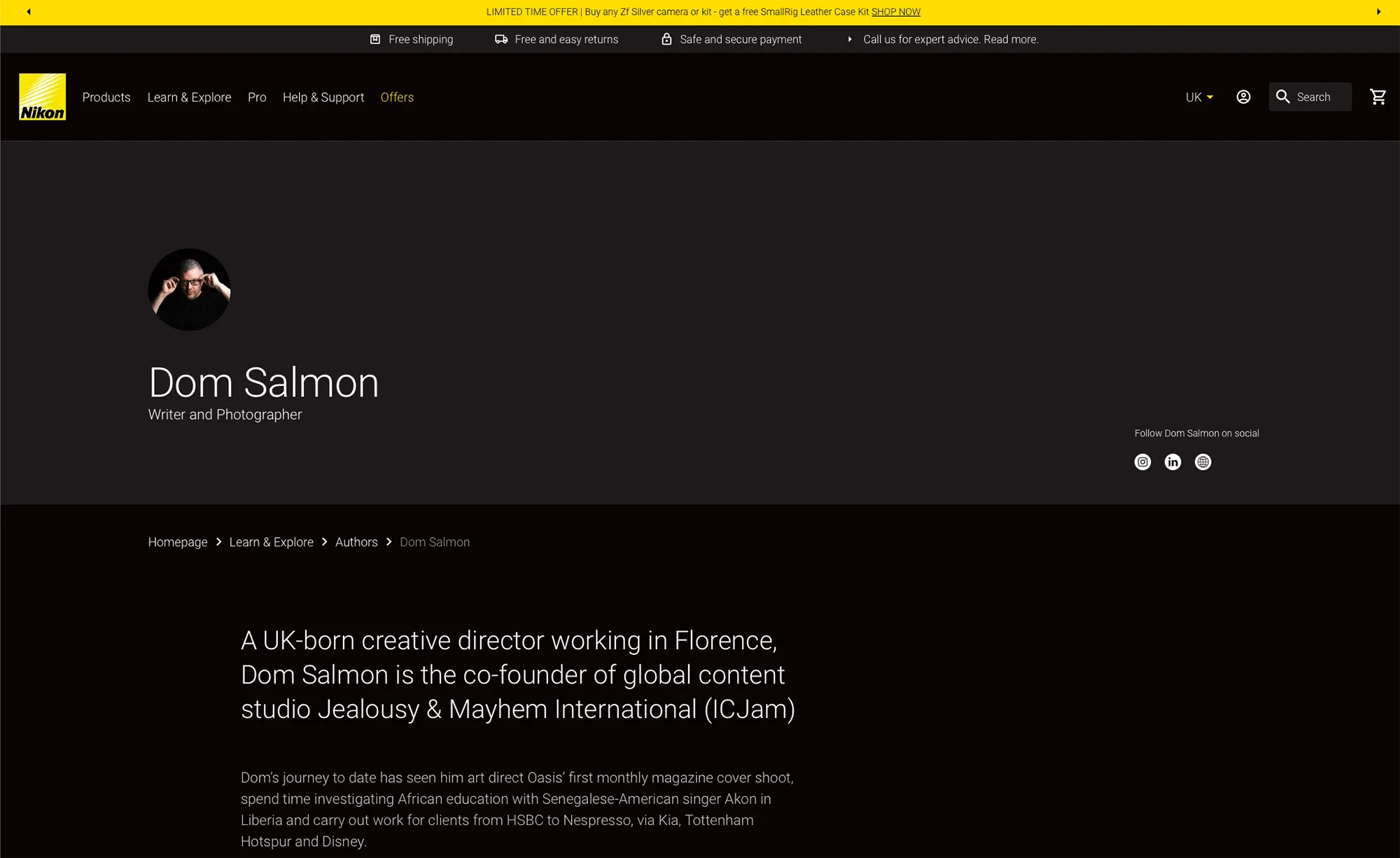
Task: Open the LinkedIn social icon
Action: (x=1172, y=462)
